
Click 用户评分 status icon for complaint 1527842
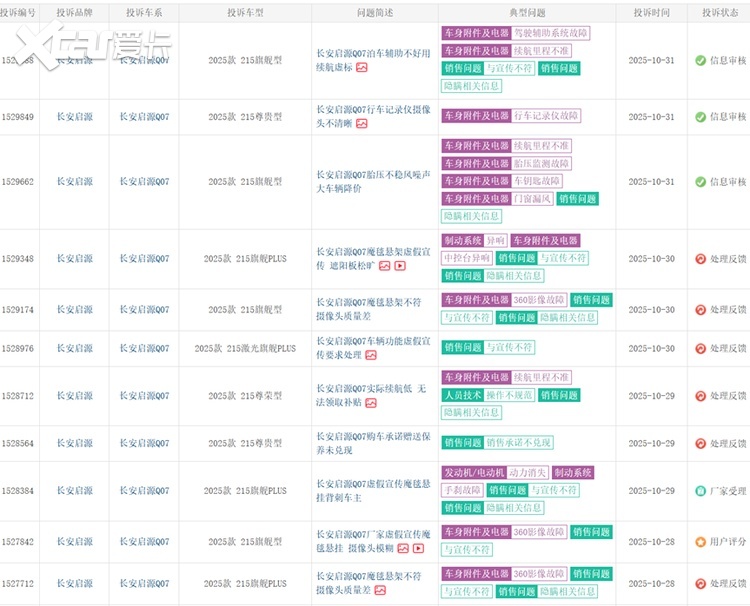(x=700, y=542)
